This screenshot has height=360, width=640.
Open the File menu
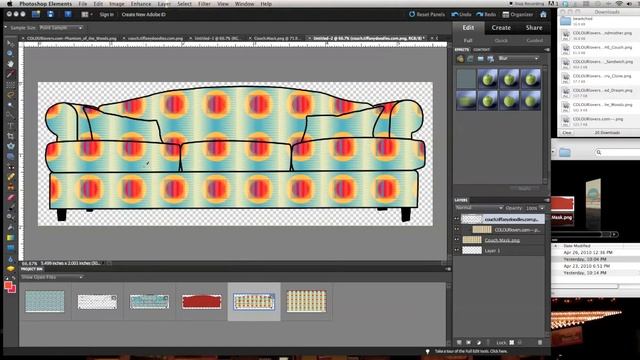(83, 4)
